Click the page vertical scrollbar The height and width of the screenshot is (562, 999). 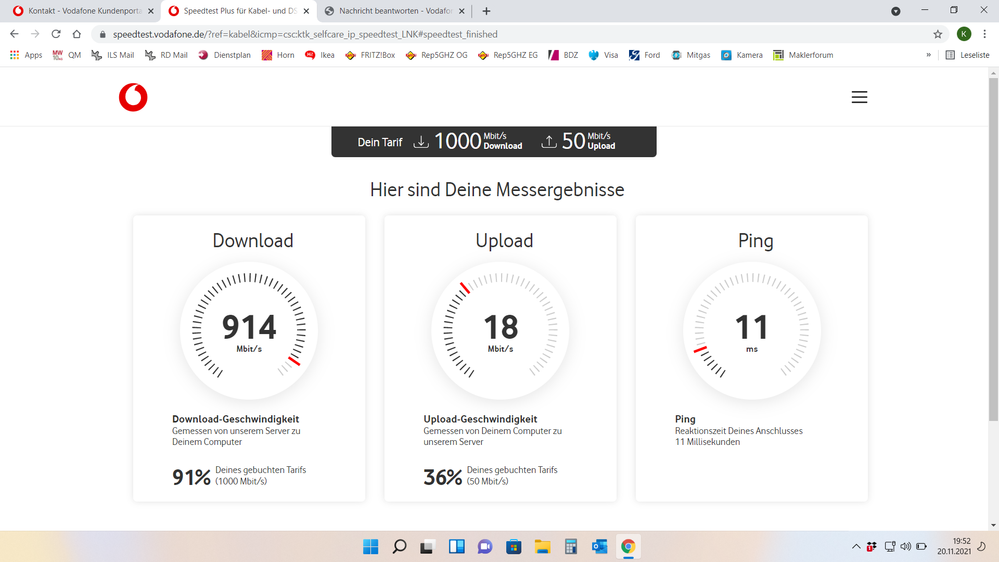[x=993, y=249]
